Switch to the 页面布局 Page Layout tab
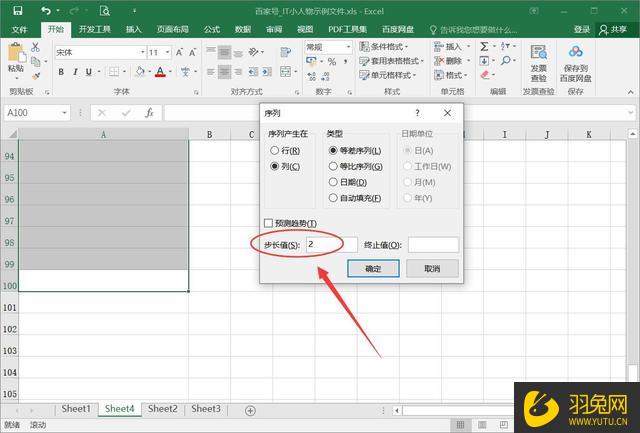Viewport: 640px width, 433px height. pyautogui.click(x=173, y=29)
